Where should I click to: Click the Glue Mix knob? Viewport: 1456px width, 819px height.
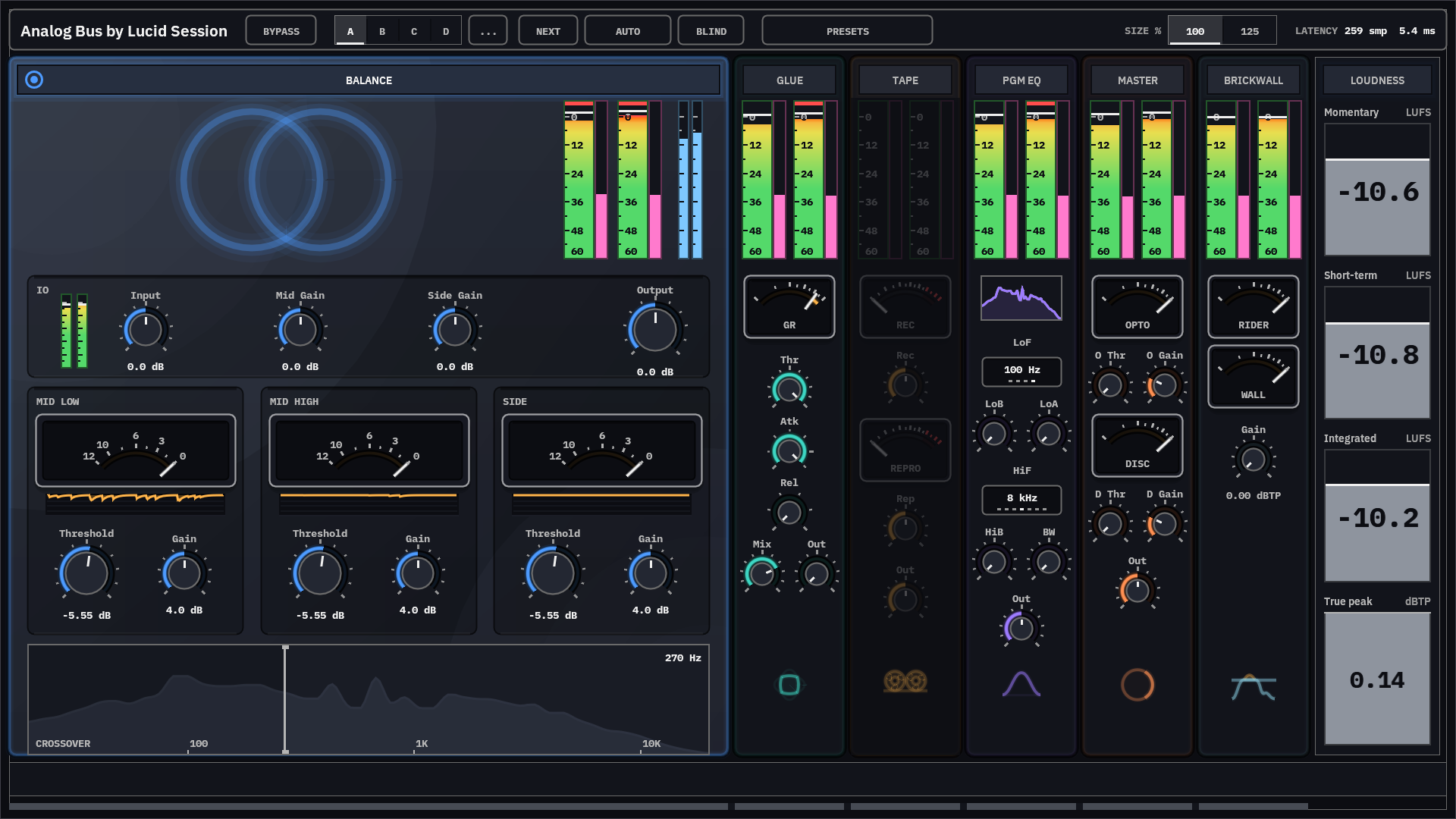pyautogui.click(x=762, y=573)
